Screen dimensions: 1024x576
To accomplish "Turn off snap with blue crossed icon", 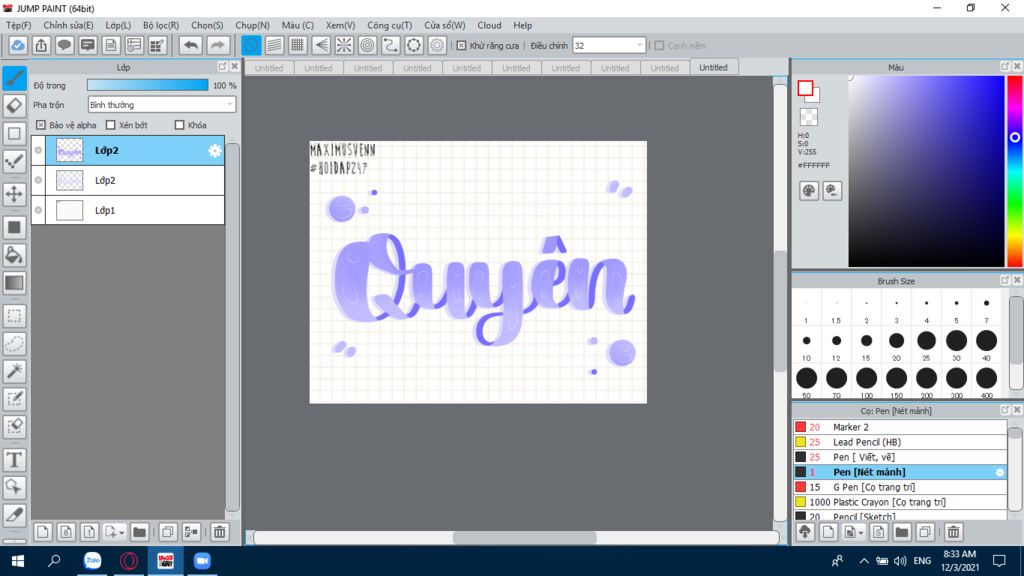I will click(x=251, y=45).
